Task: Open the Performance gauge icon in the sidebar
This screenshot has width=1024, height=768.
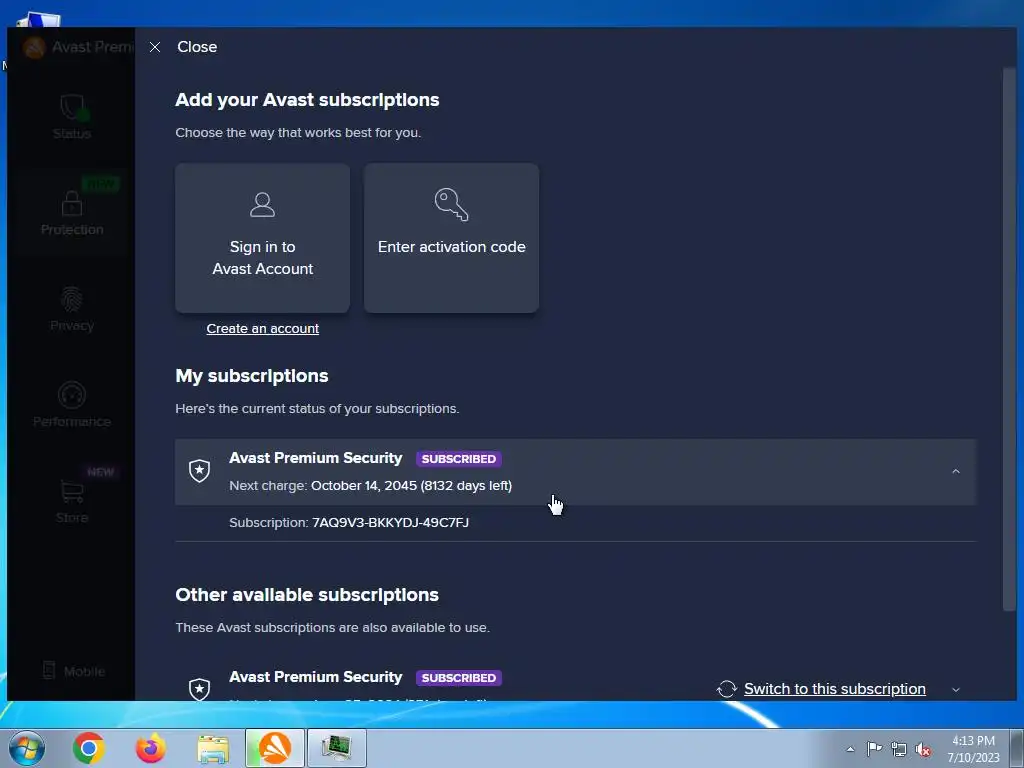Action: coord(72,395)
